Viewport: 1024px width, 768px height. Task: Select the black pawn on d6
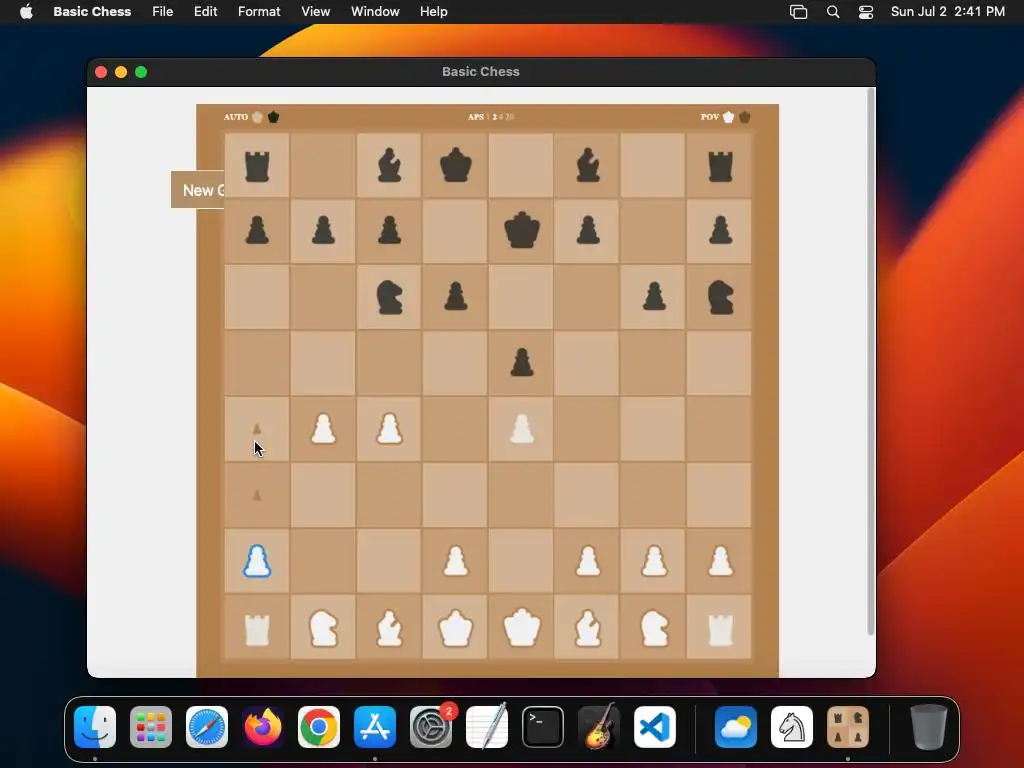click(455, 296)
